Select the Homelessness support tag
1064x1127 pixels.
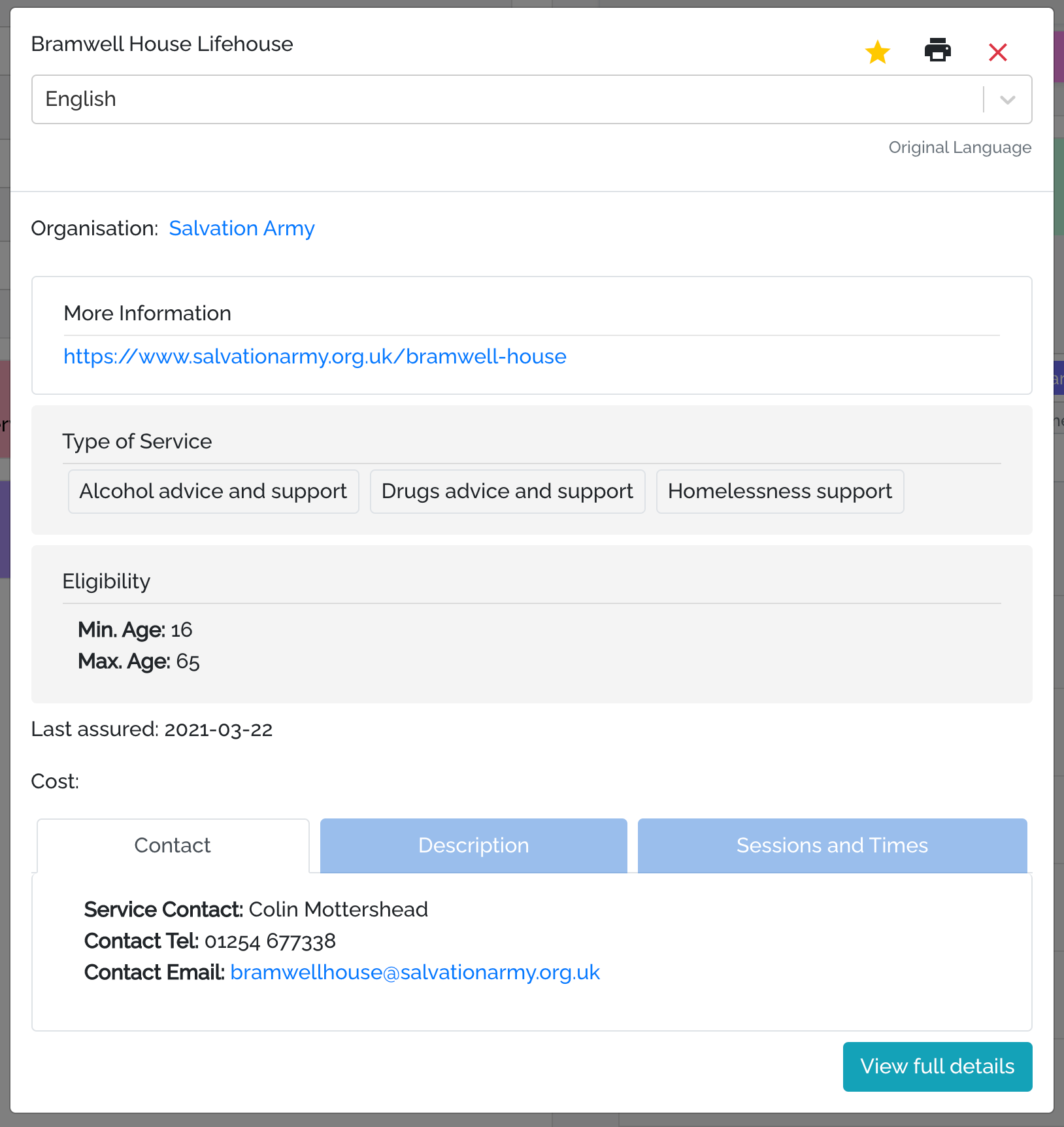[x=780, y=492]
